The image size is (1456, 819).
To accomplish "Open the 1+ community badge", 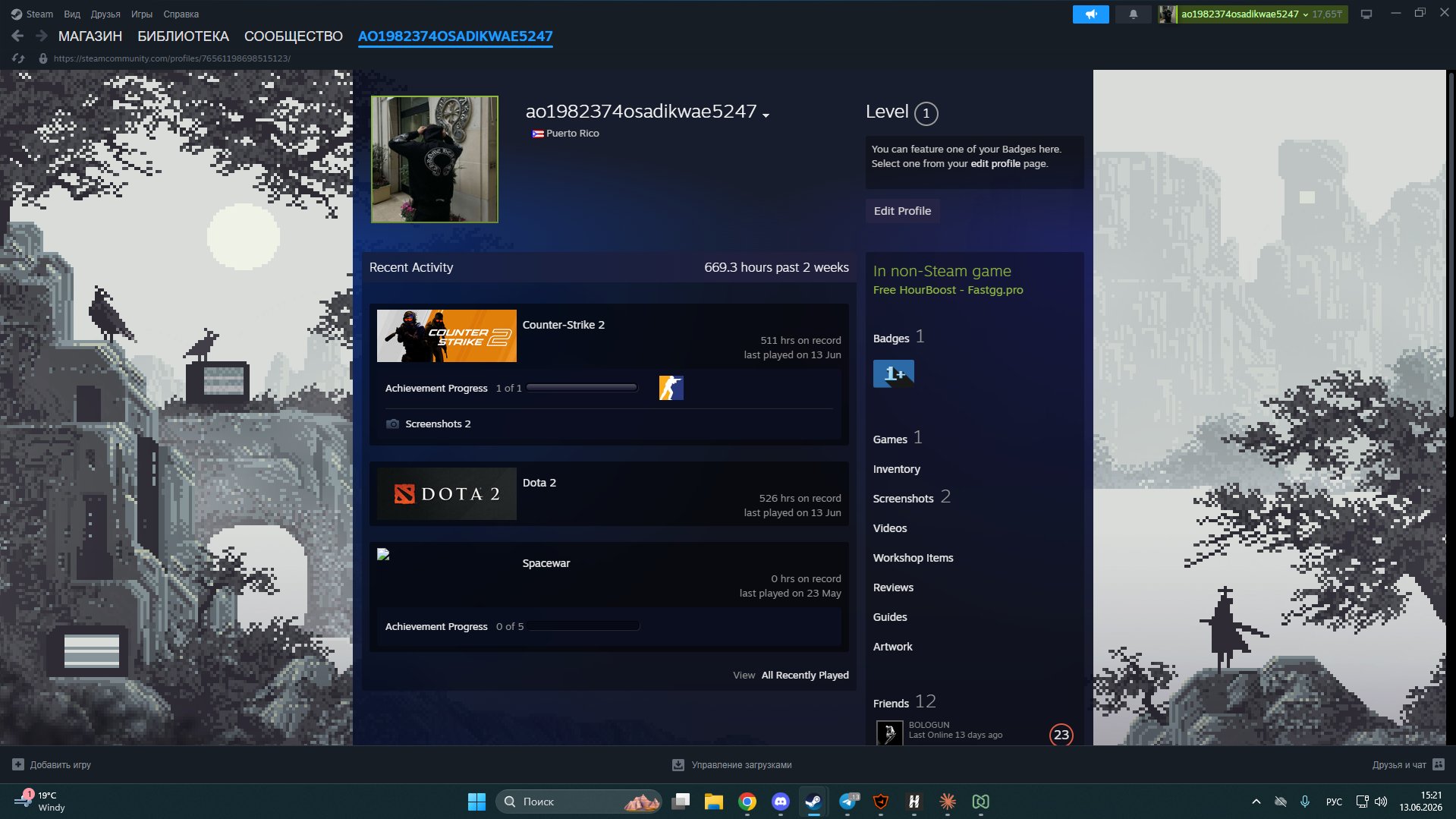I will click(893, 374).
